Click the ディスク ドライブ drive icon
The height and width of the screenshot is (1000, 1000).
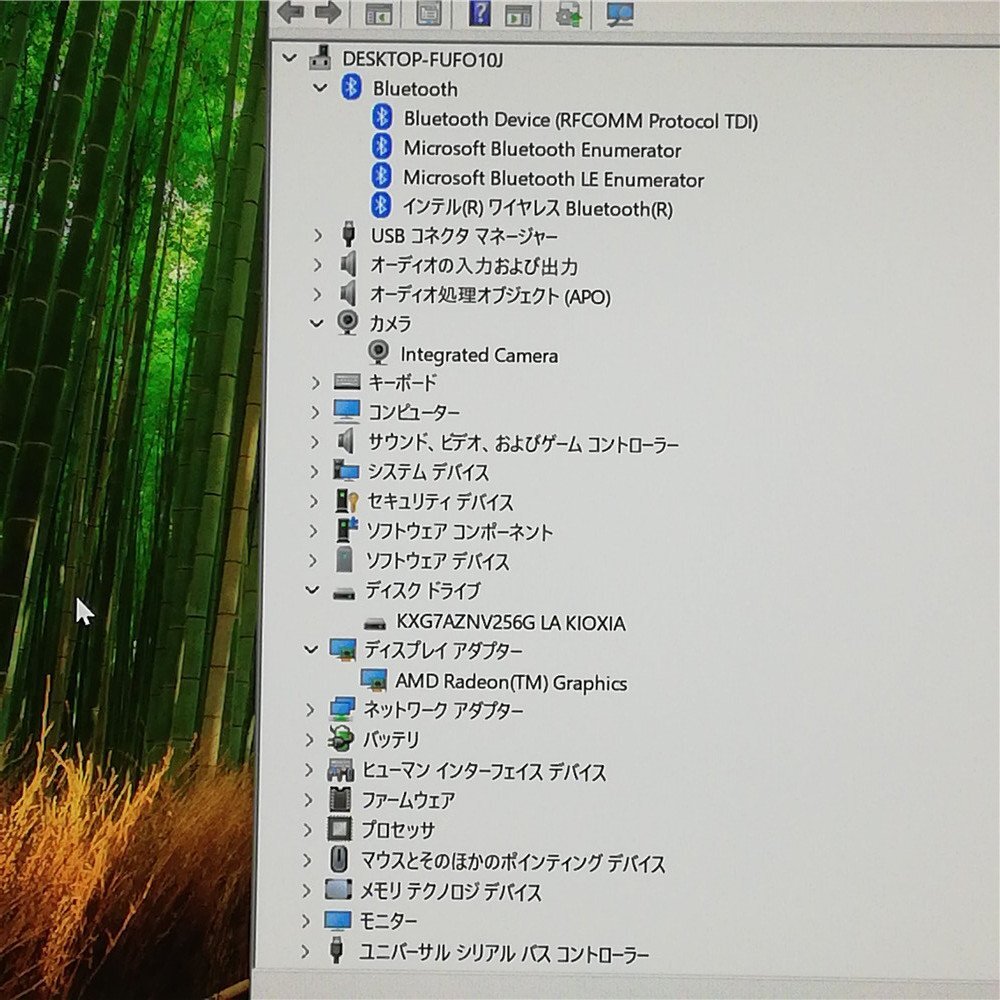[x=344, y=593]
